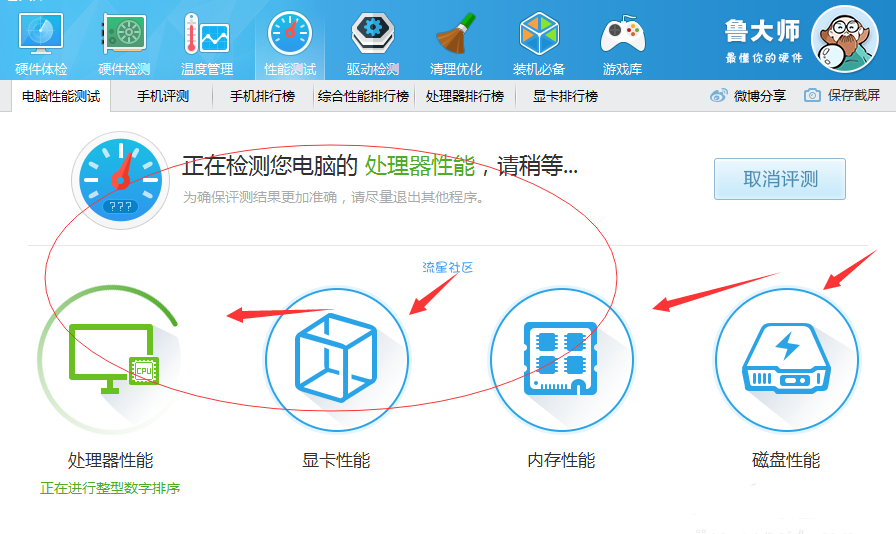Click the 鲁大师 logo text
This screenshot has width=896, height=534.
[762, 30]
